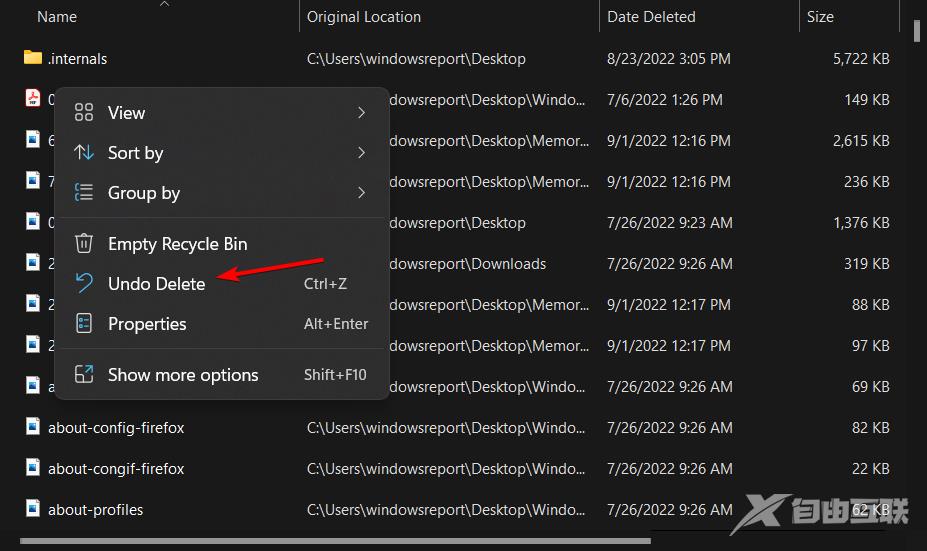This screenshot has height=551, width=927.
Task: Expand the Sort by submenu chevron
Action: click(x=361, y=153)
